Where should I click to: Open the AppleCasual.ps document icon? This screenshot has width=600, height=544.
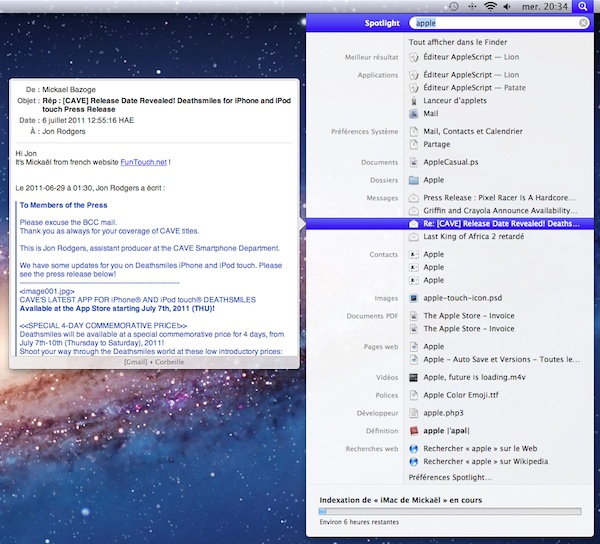point(414,162)
